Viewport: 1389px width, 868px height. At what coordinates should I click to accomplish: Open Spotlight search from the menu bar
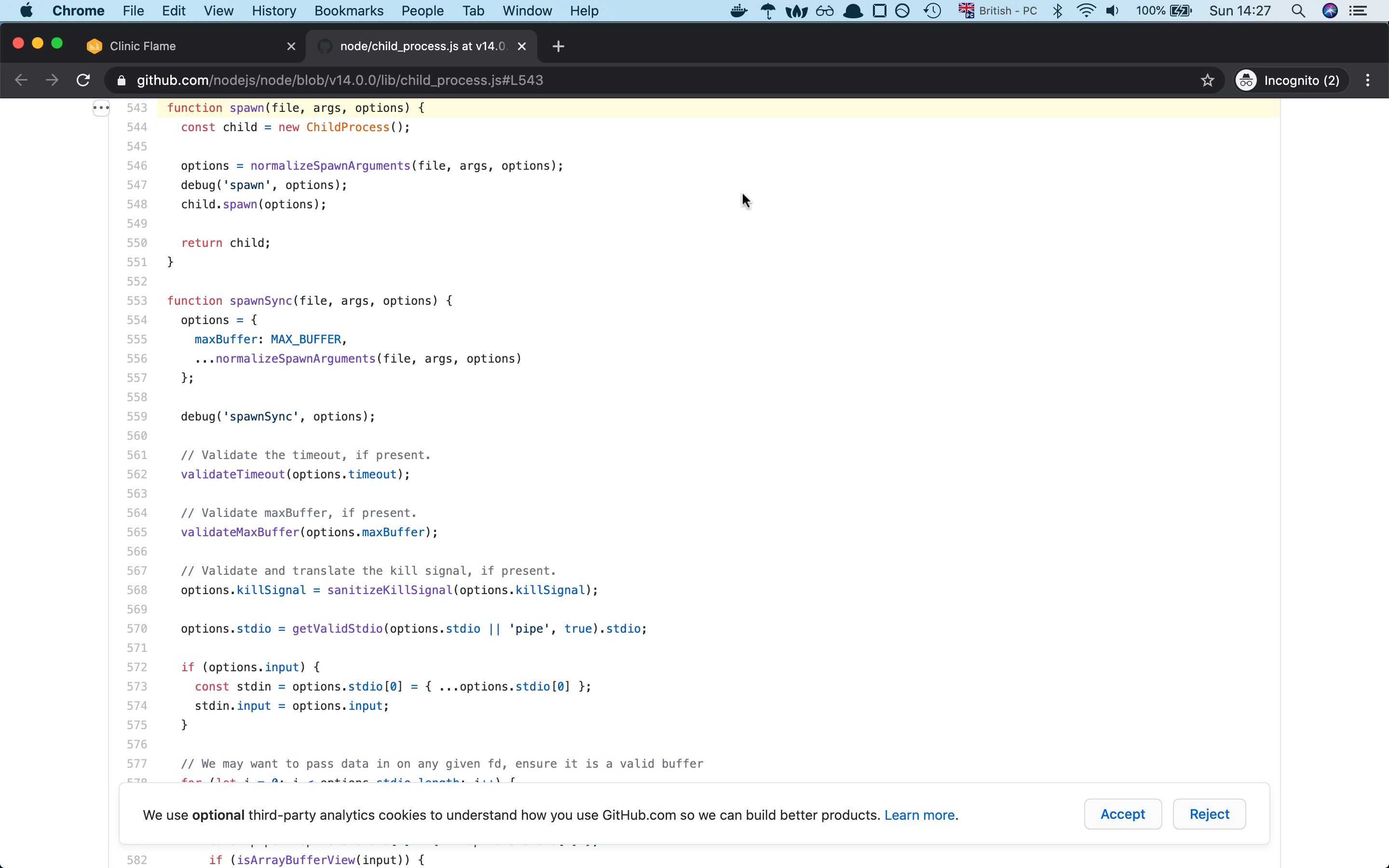(1298, 10)
